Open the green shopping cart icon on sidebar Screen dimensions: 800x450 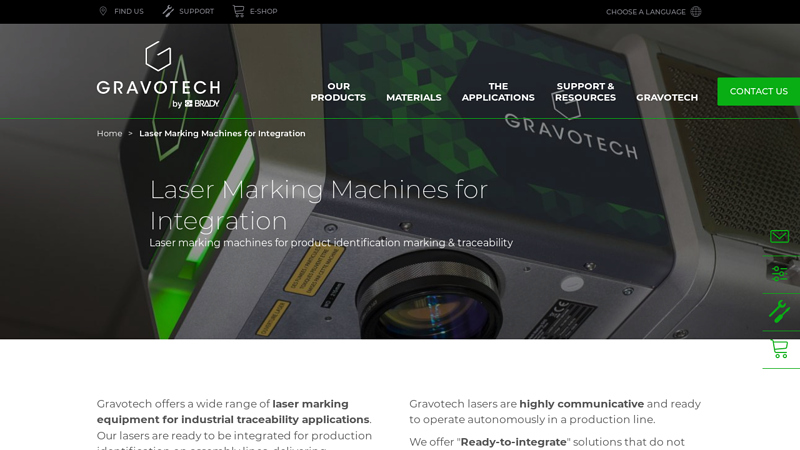click(779, 349)
